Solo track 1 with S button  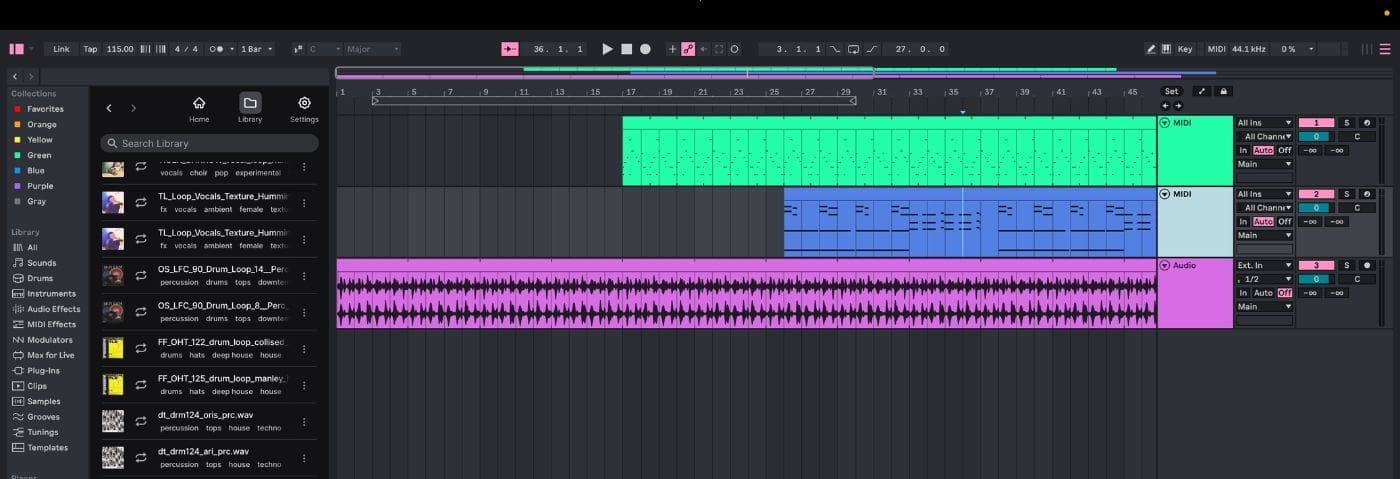[x=1346, y=123]
